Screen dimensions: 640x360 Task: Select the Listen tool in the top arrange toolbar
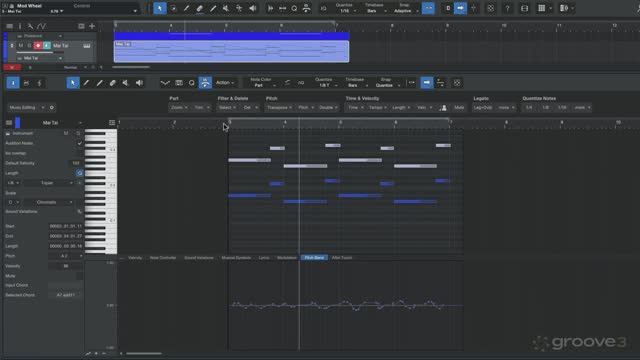[x=253, y=8]
